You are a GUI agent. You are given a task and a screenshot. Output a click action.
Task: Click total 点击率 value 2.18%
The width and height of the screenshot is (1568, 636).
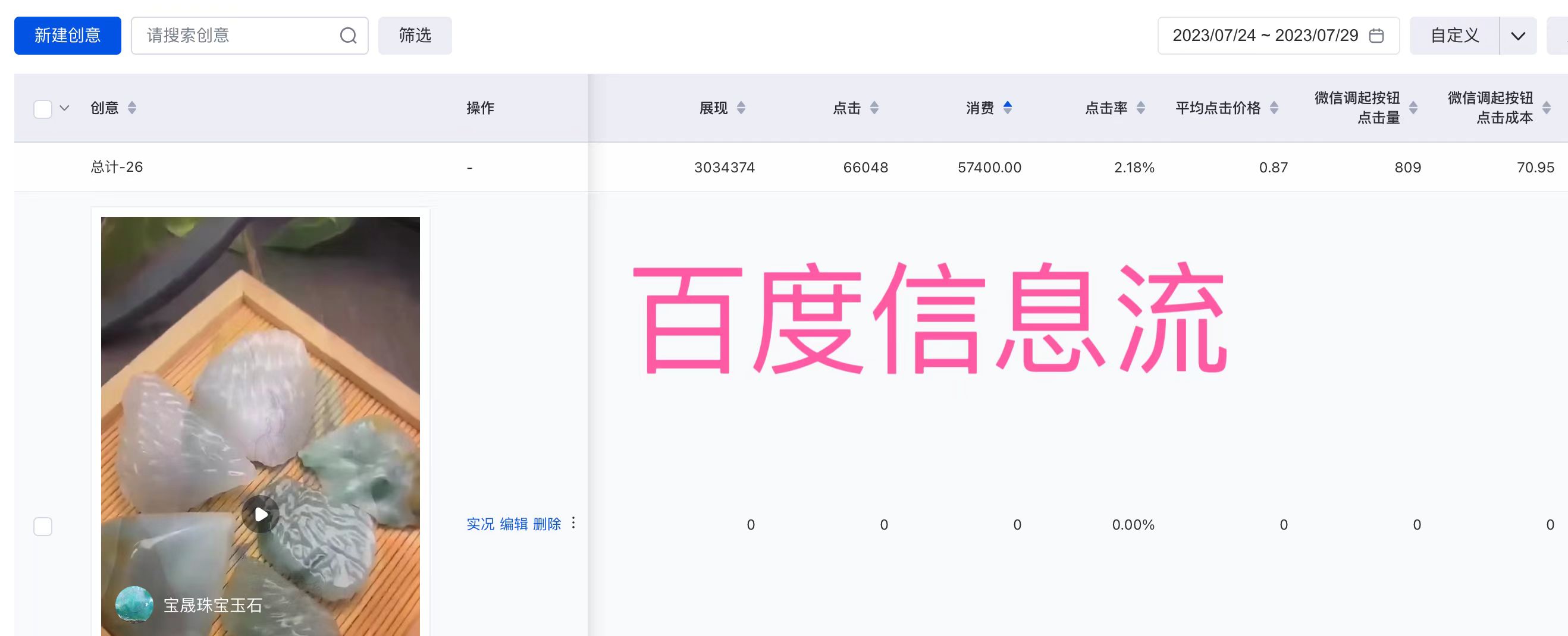click(1134, 167)
